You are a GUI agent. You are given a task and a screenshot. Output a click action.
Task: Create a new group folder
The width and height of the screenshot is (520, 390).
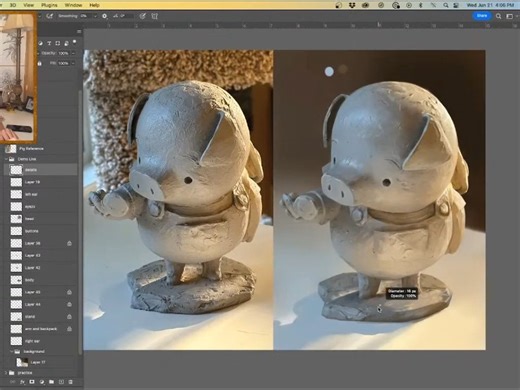coord(51,382)
